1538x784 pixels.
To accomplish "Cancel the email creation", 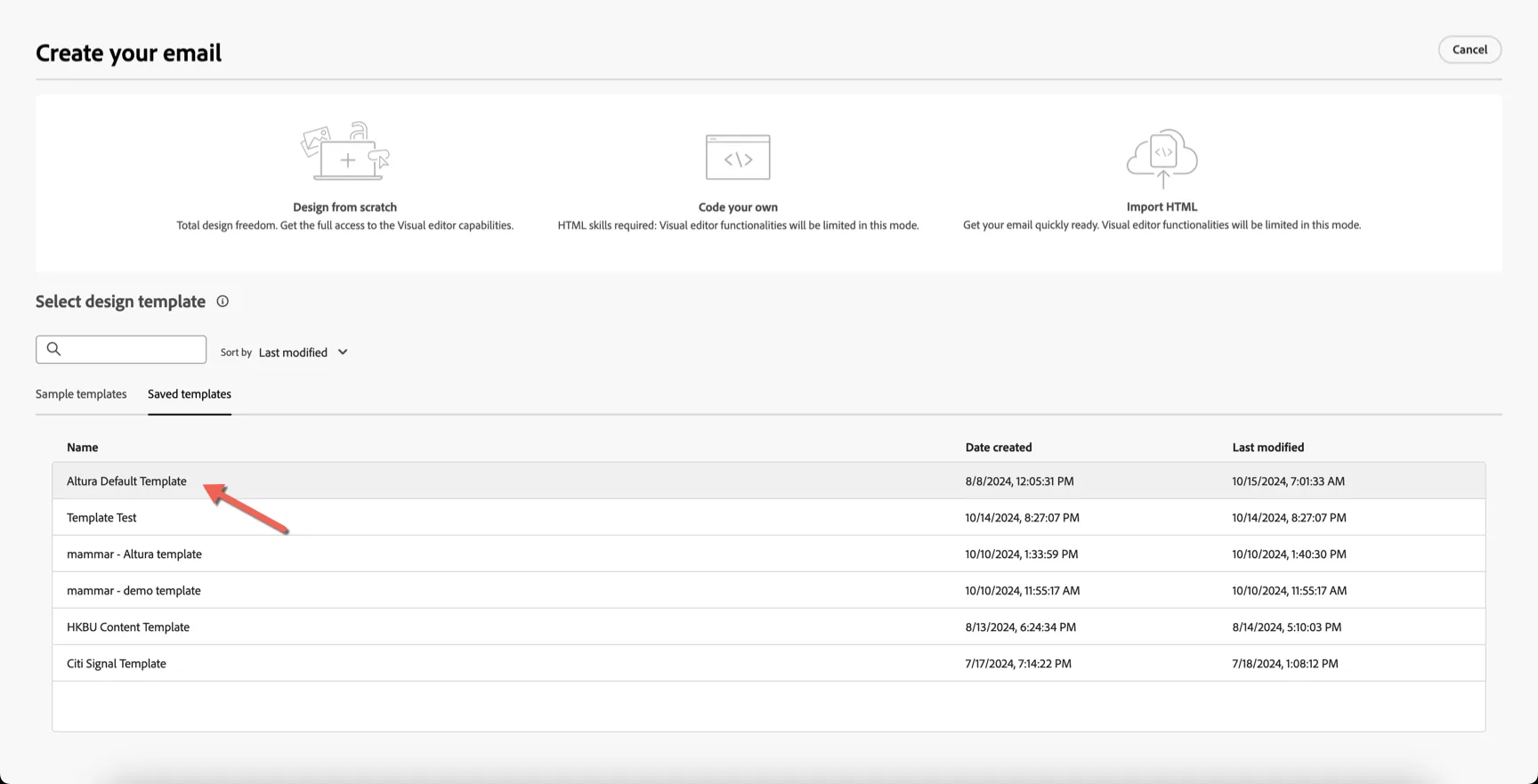I will pyautogui.click(x=1469, y=50).
